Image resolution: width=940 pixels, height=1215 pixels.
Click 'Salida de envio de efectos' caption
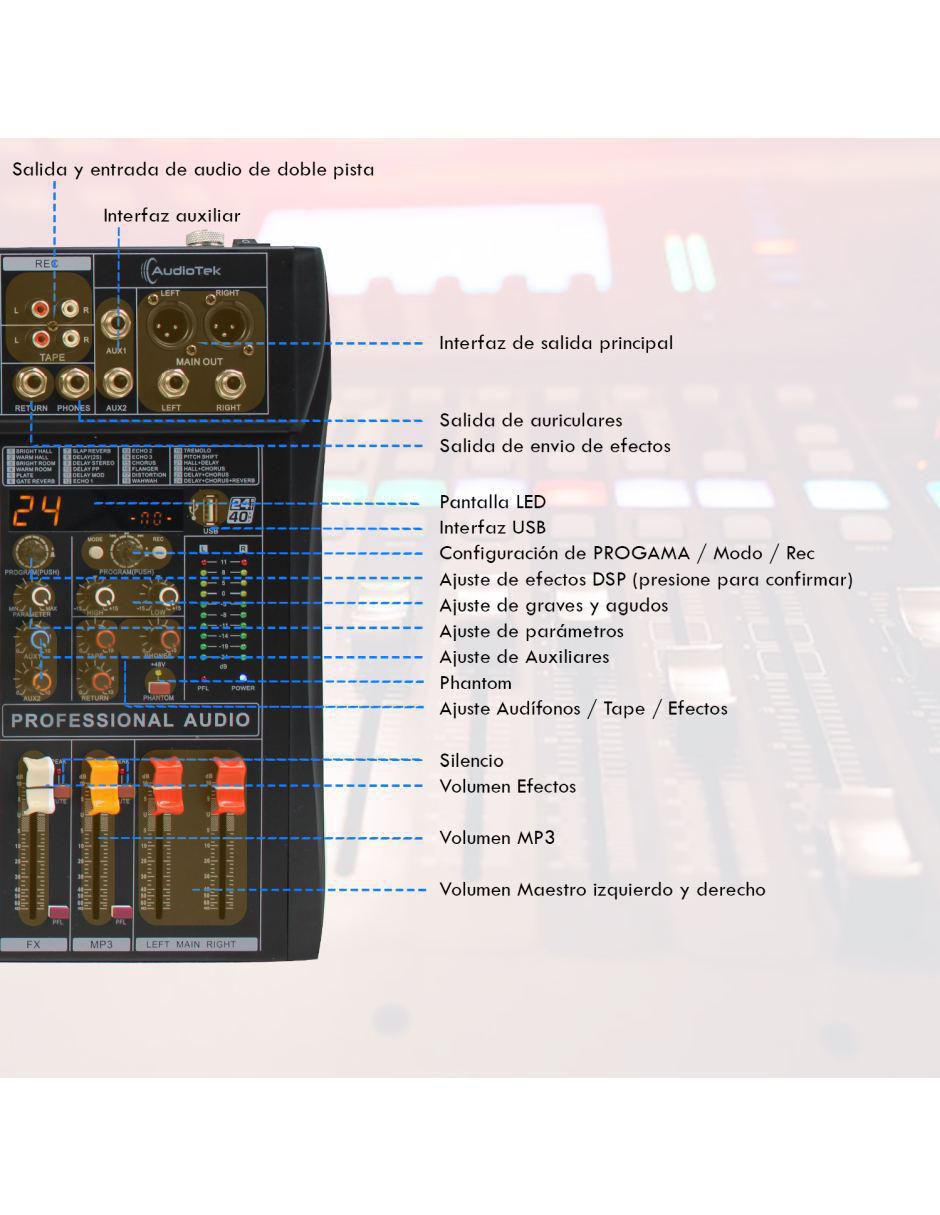pyautogui.click(x=555, y=446)
